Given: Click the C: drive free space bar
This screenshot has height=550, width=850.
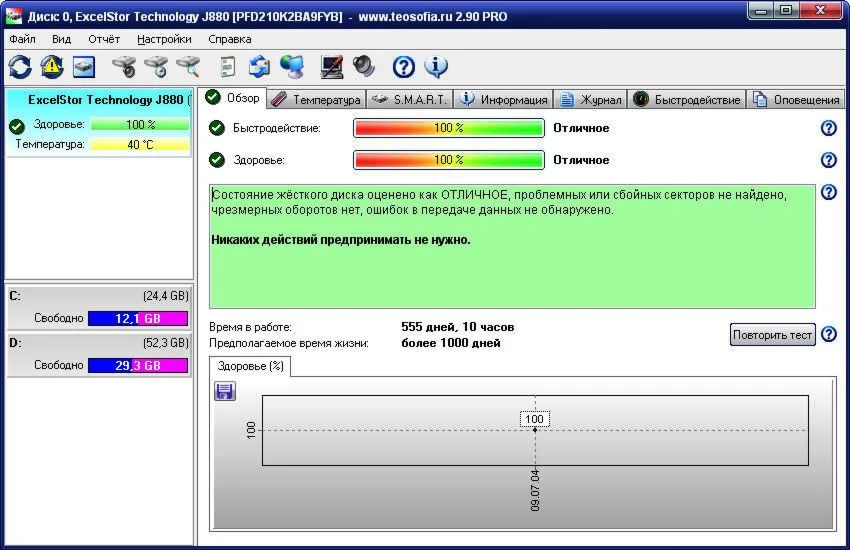Looking at the screenshot, I should (x=138, y=318).
